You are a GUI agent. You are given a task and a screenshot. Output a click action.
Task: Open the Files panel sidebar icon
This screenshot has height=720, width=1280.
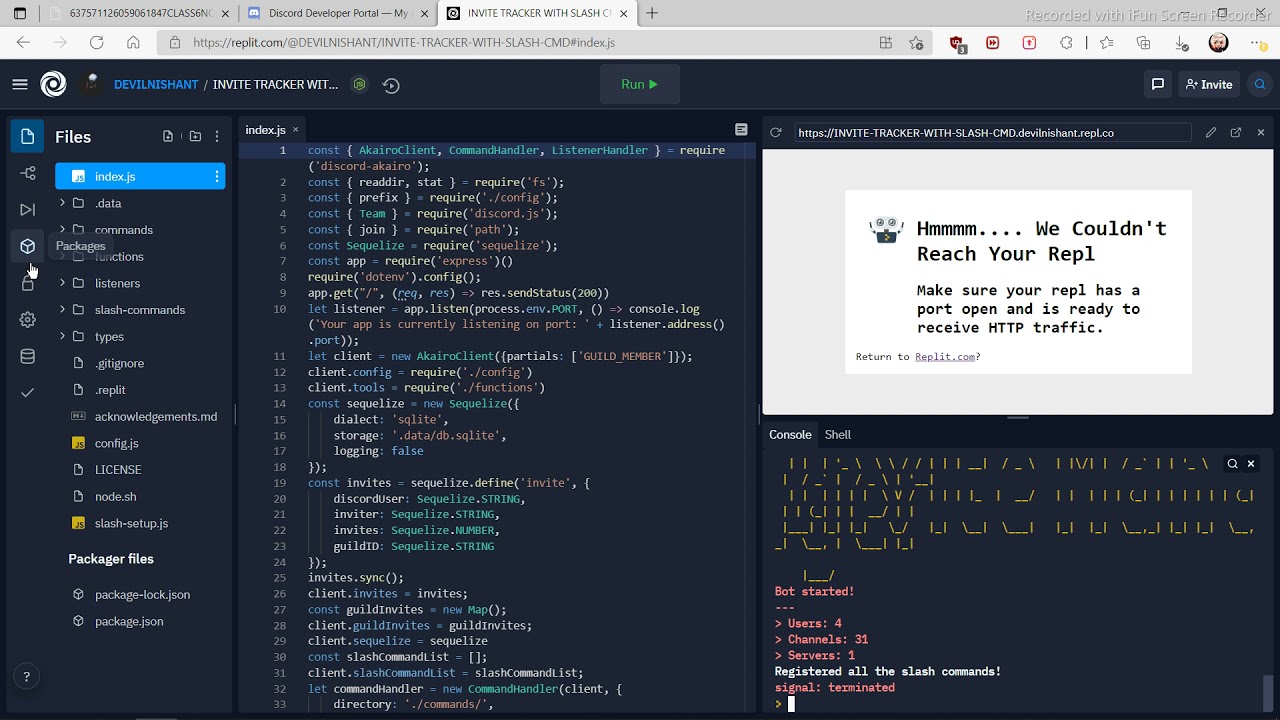27,137
